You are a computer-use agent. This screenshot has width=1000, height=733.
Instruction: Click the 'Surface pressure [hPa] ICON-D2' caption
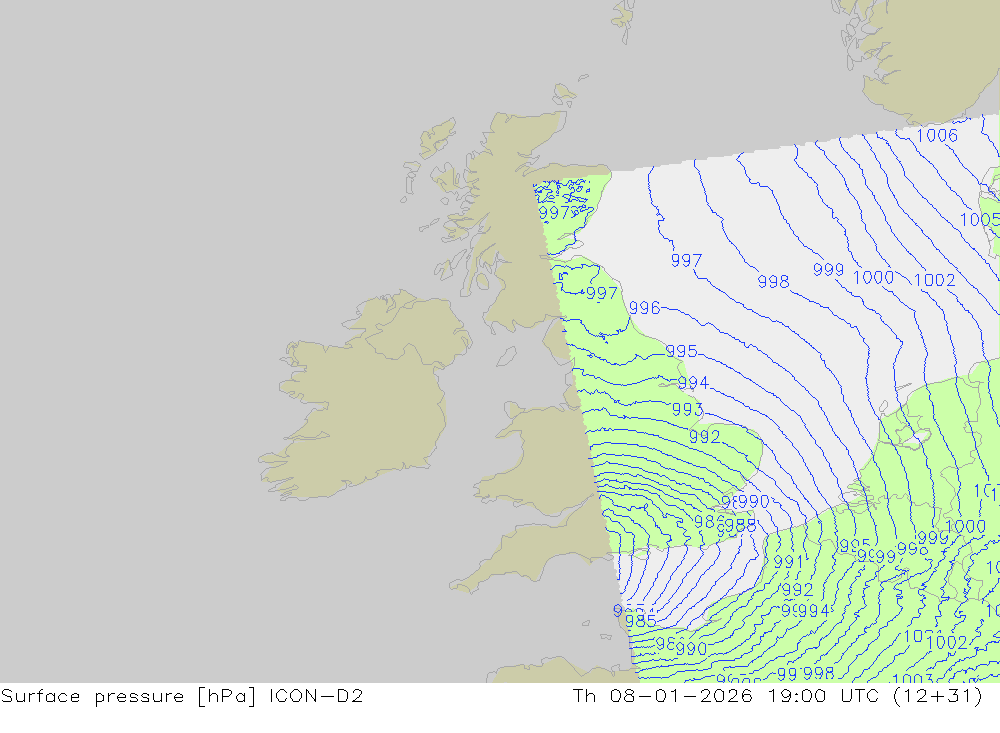coord(182,696)
